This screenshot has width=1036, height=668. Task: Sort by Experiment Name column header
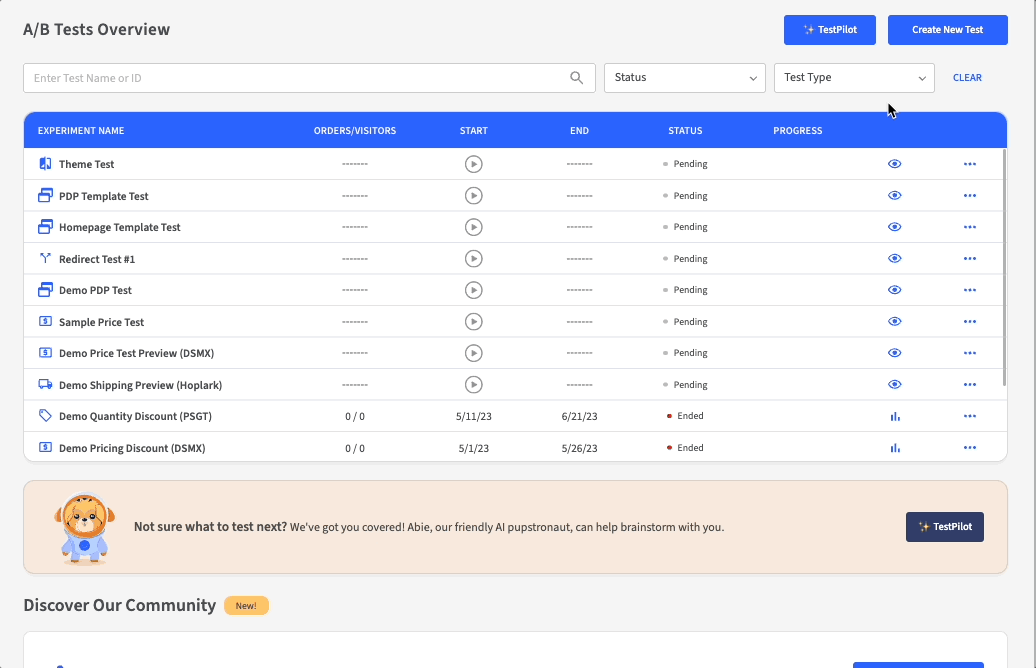(x=81, y=131)
